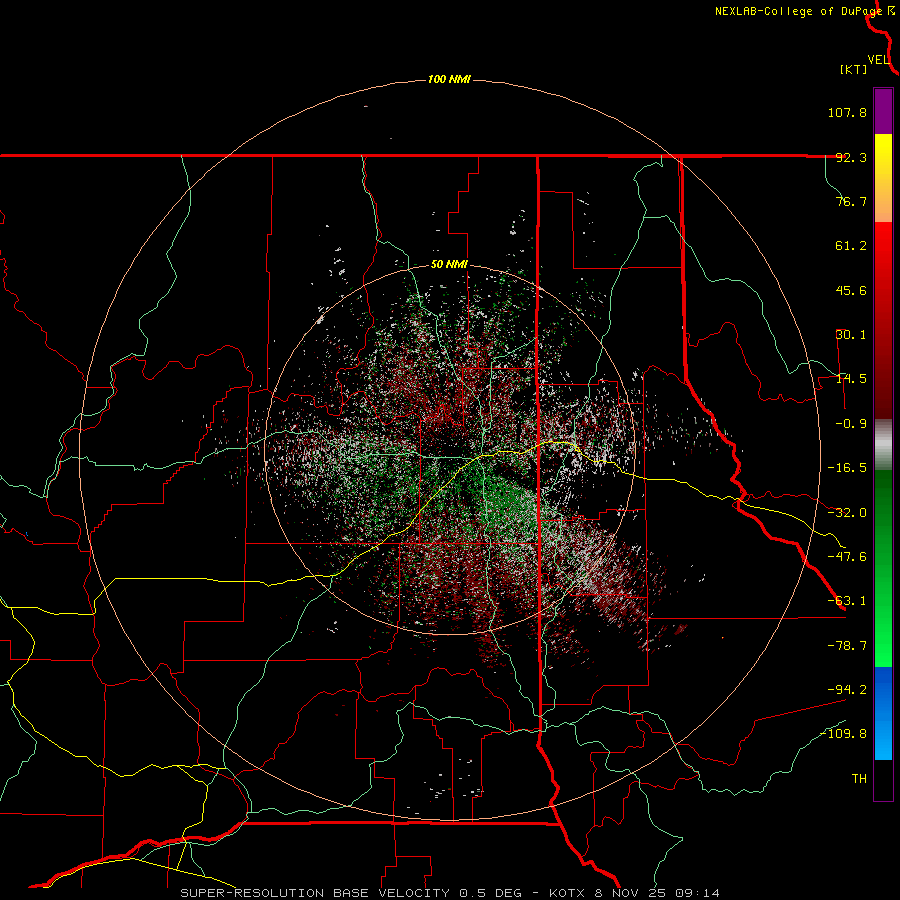900x900 pixels.
Task: Click the 100 NMI range ring label
Action: [x=449, y=79]
